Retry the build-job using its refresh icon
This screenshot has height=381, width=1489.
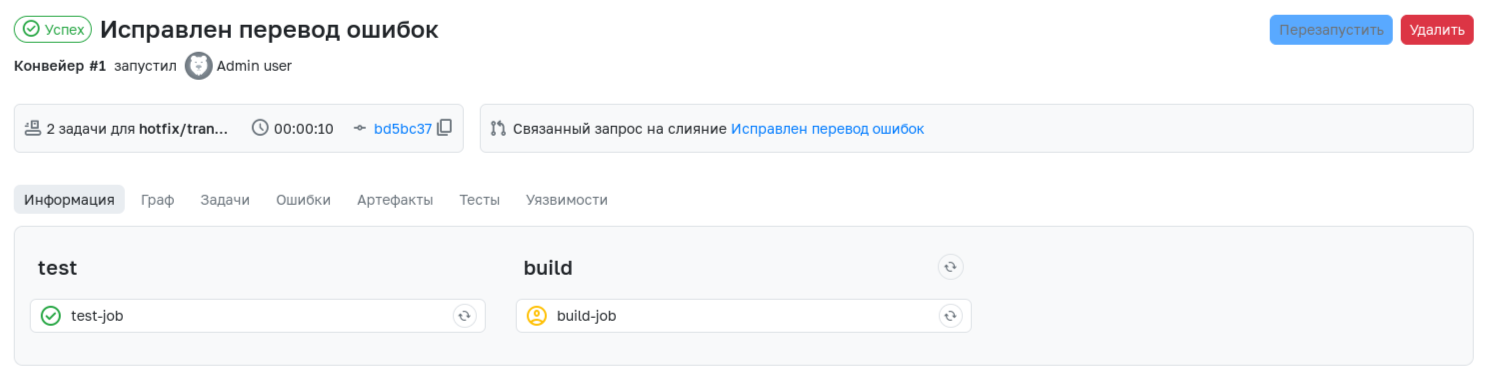click(950, 316)
